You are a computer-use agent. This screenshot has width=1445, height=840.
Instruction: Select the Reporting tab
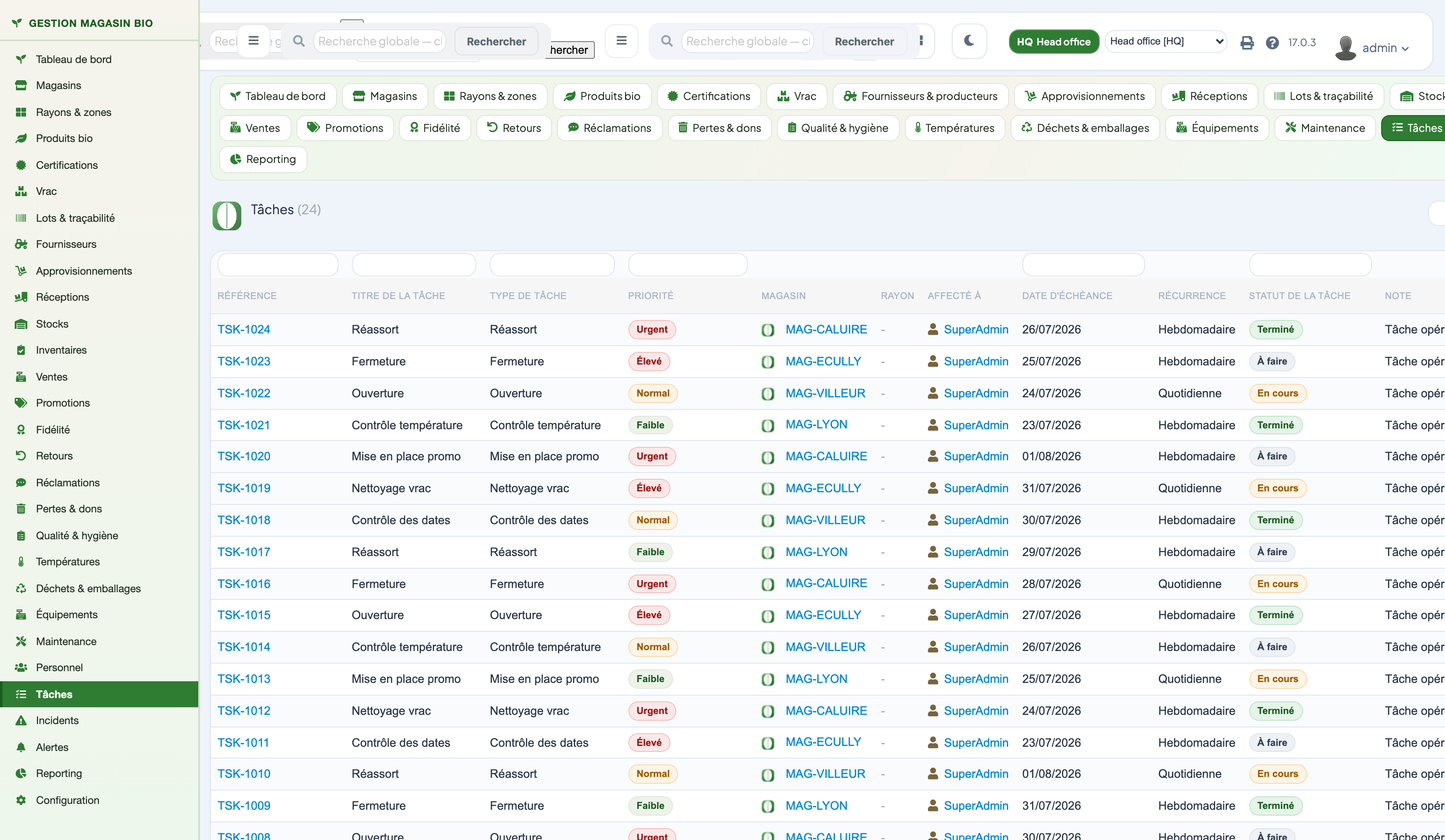[x=263, y=159]
